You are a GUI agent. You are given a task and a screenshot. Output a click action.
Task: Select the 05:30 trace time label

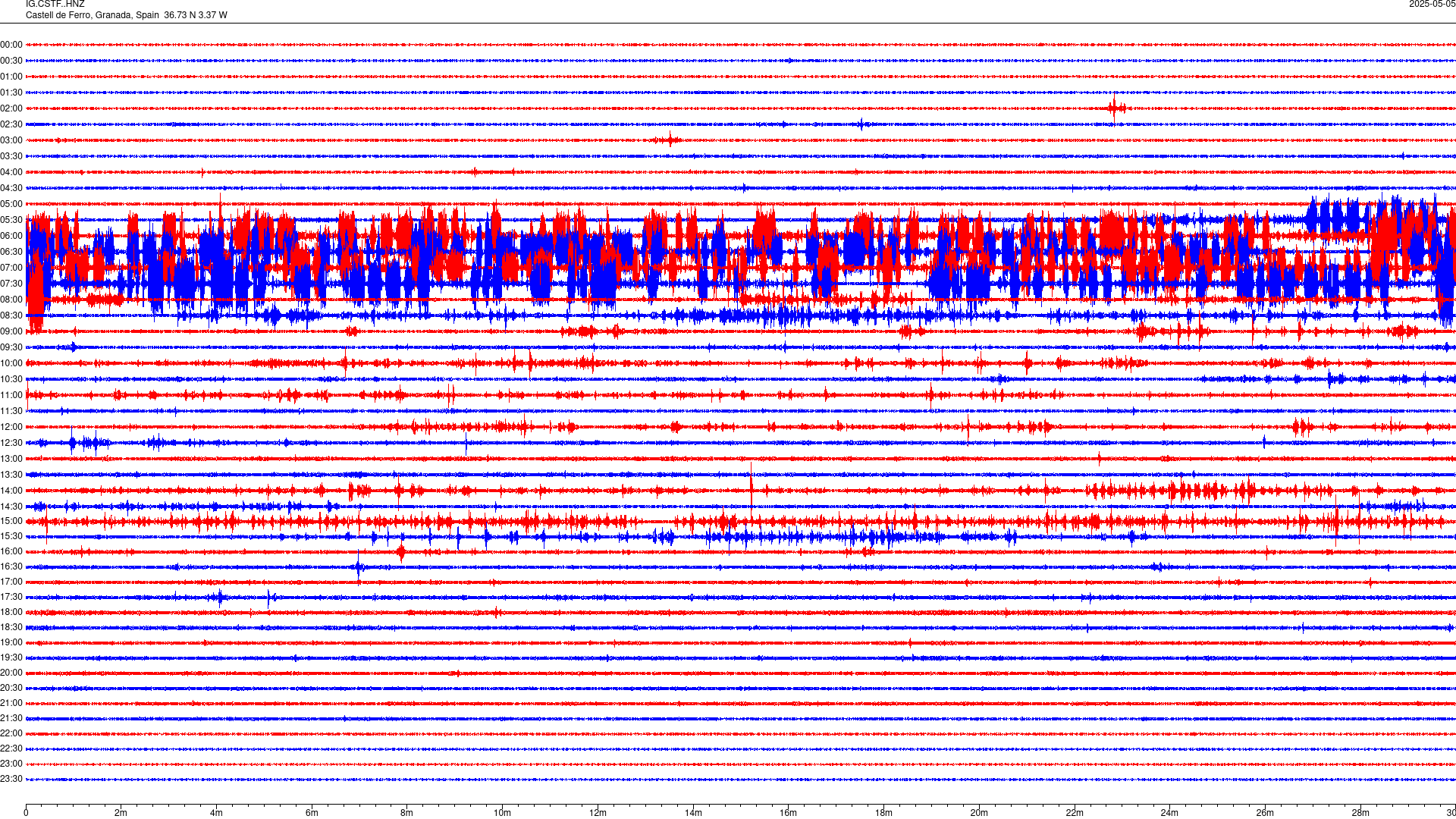(x=11, y=220)
